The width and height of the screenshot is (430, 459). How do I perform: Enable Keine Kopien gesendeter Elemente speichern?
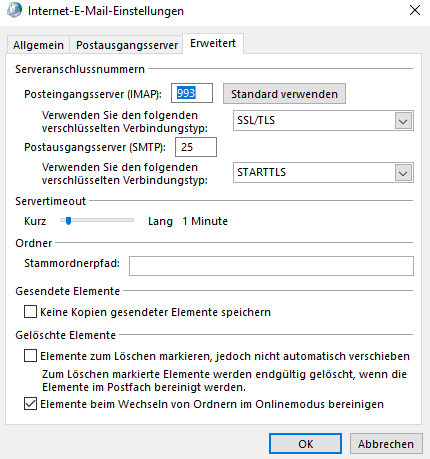pyautogui.click(x=30, y=312)
